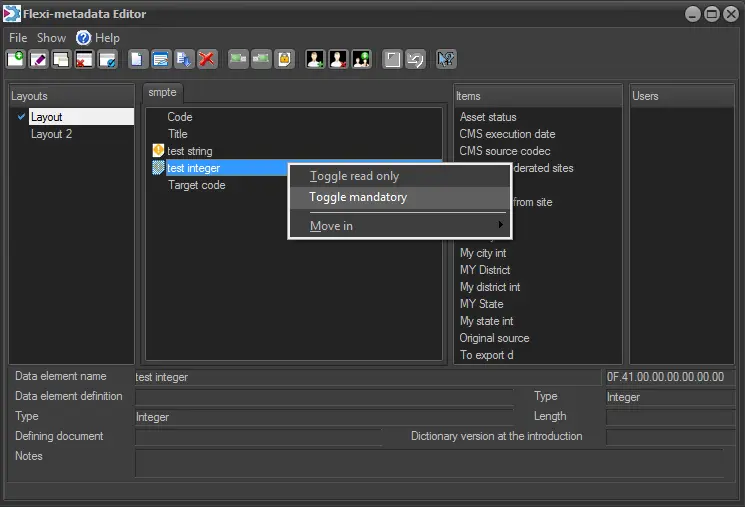Click the large red X delete toolbar icon

(x=206, y=59)
